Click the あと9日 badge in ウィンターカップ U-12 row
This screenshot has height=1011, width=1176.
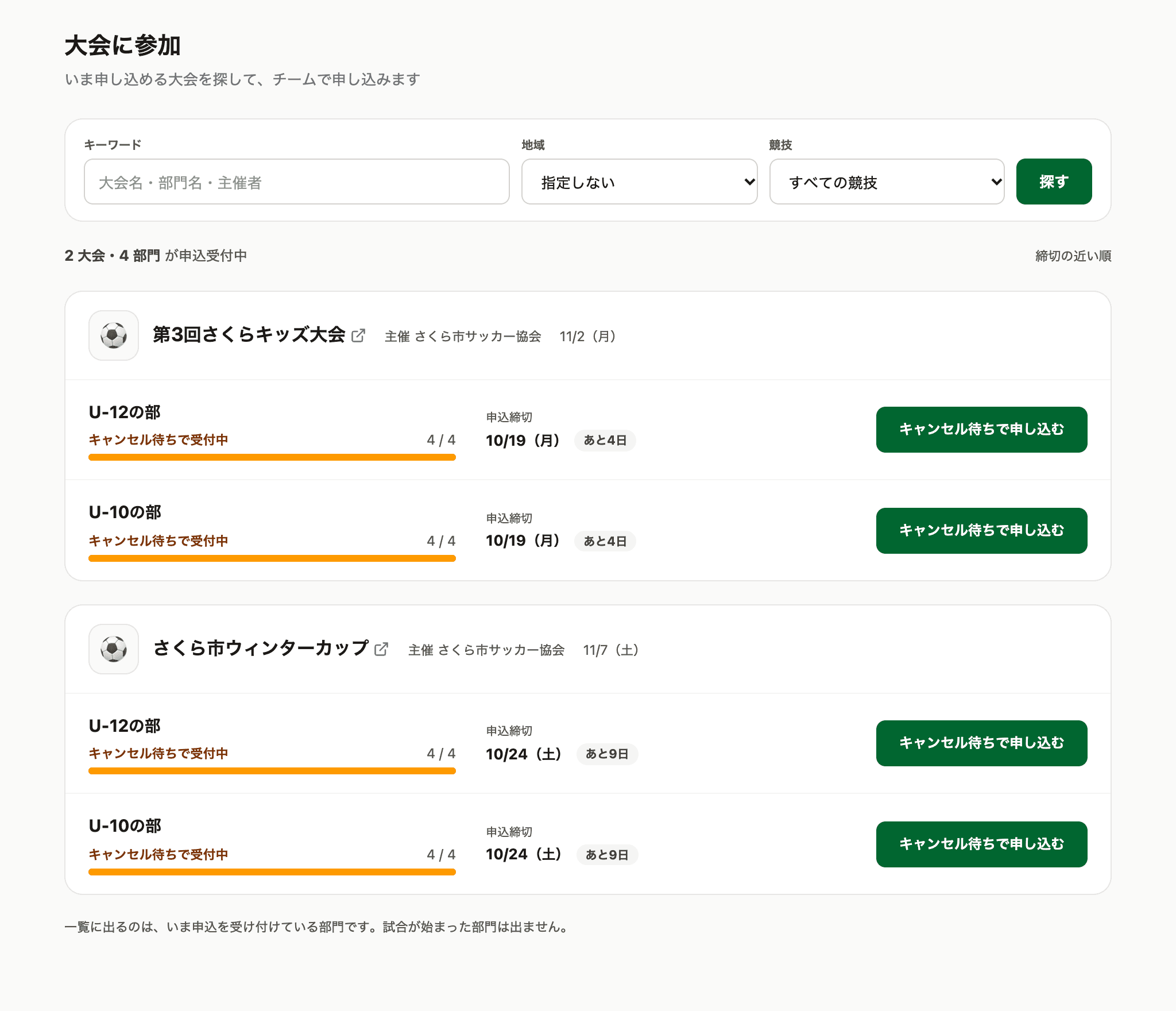pyautogui.click(x=607, y=754)
